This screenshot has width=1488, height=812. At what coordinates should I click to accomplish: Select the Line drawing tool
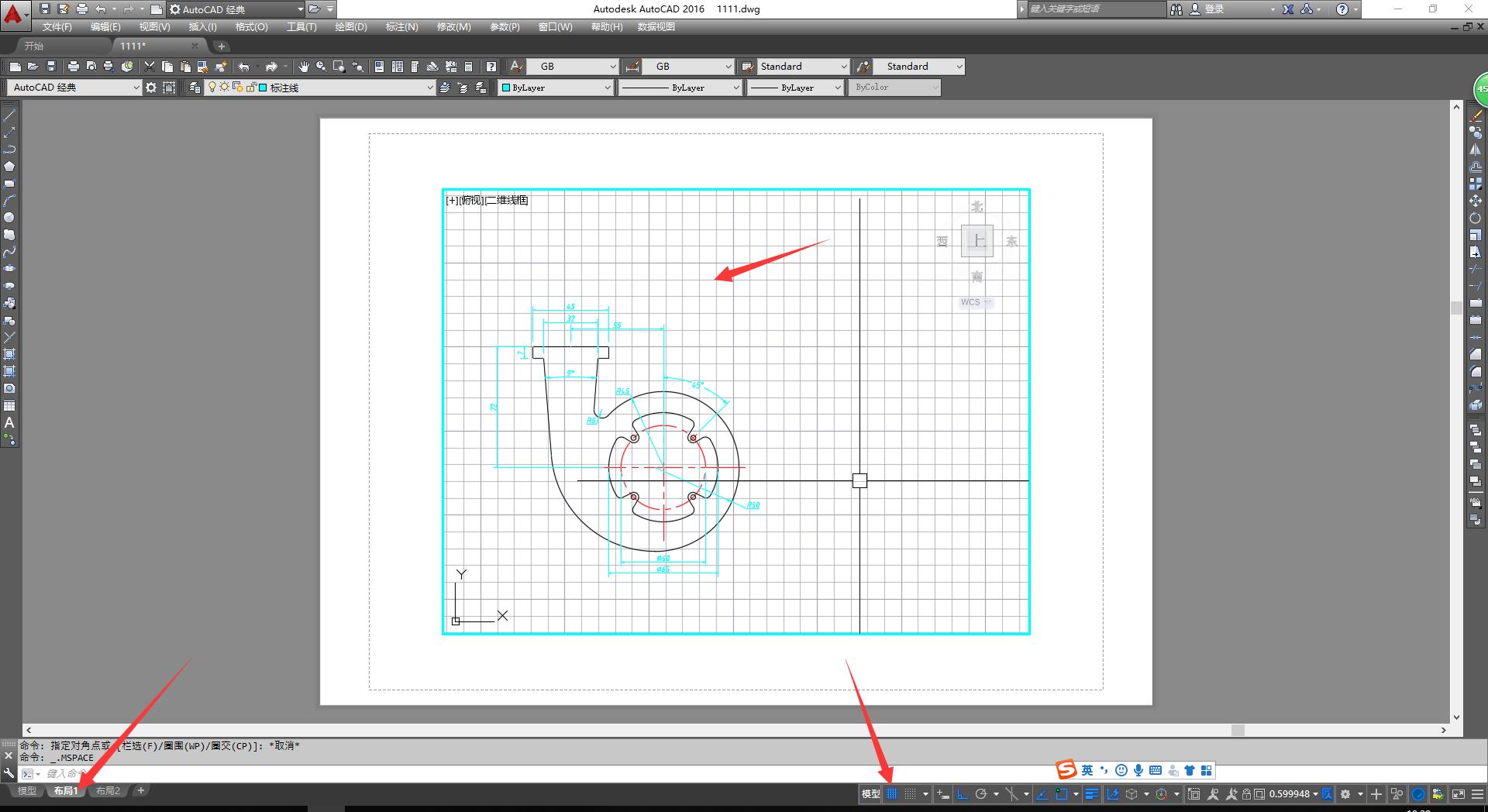[x=9, y=115]
